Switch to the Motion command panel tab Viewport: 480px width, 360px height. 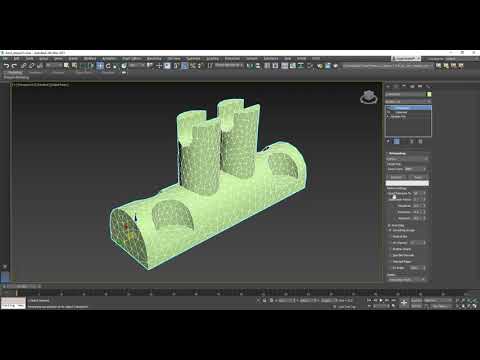pos(412,86)
